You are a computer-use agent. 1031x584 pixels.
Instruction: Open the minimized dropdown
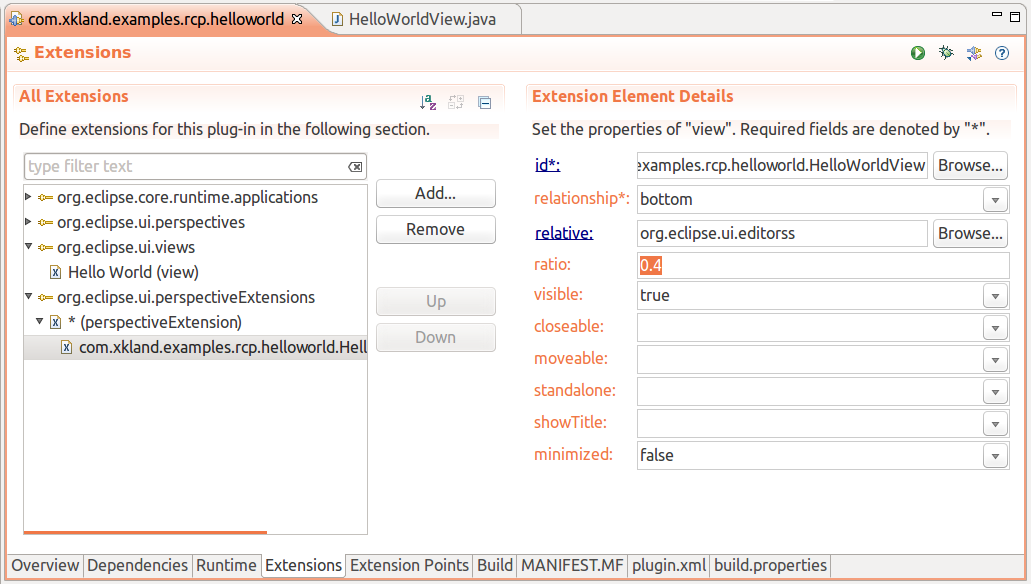click(x=994, y=456)
